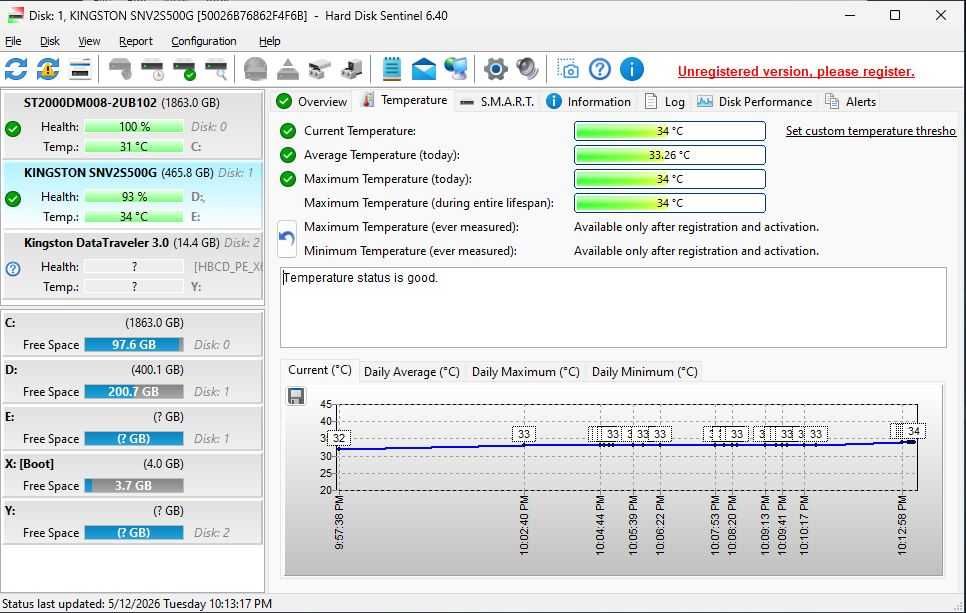Click 'Set custom temperature thresho' link
The image size is (966, 613).
(871, 131)
